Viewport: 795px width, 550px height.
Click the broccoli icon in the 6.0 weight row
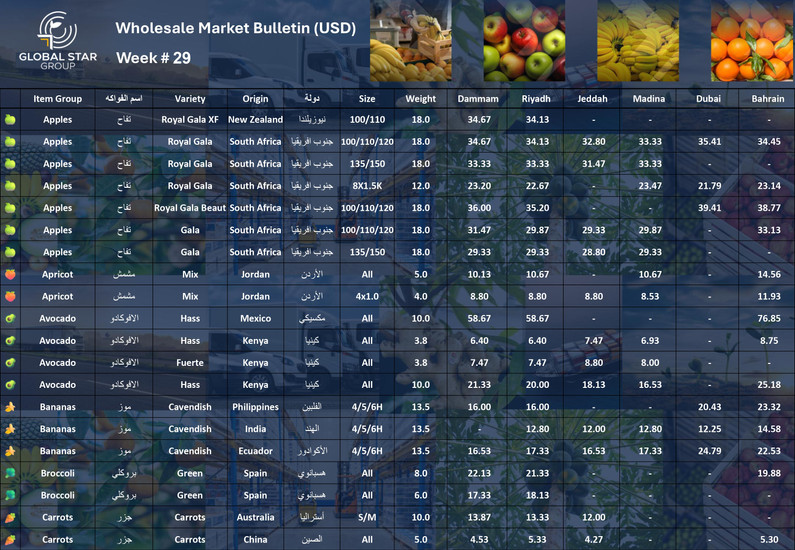10,495
